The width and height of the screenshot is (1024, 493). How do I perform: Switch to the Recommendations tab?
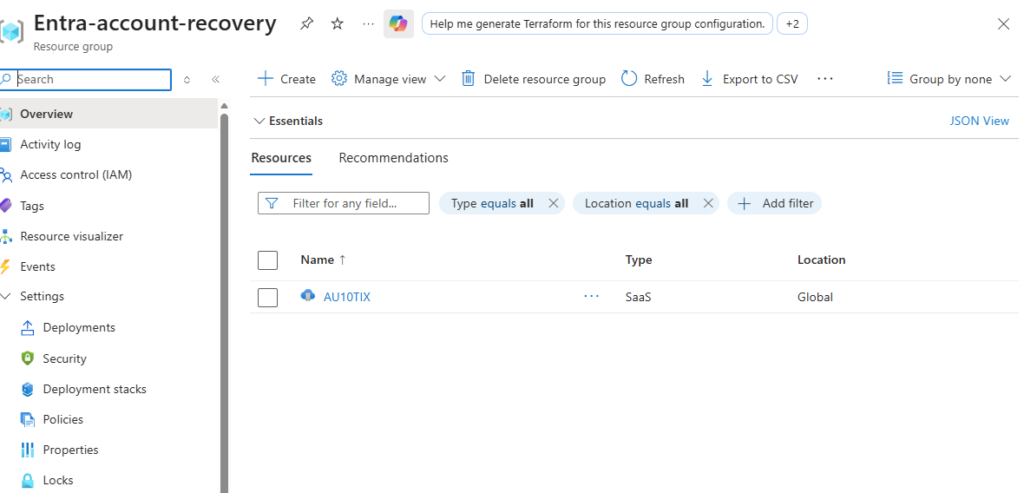[x=393, y=158]
